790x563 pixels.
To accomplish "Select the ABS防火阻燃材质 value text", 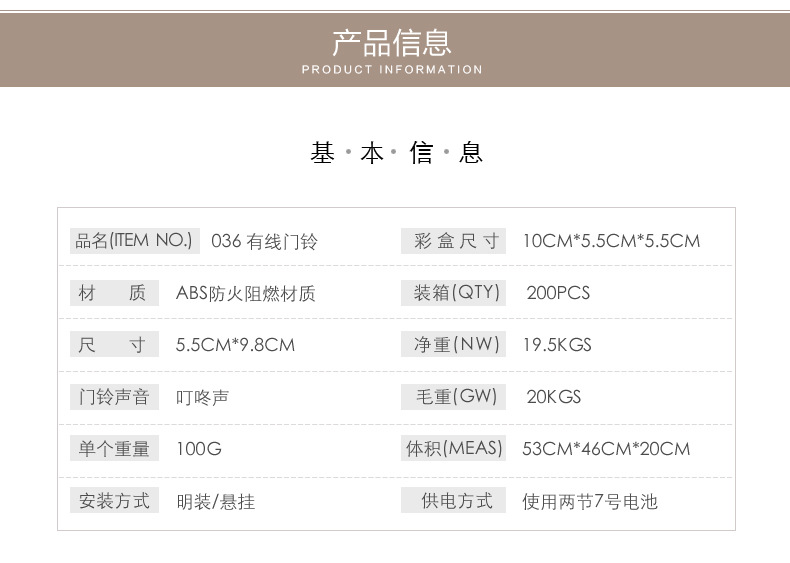I will pyautogui.click(x=245, y=293).
